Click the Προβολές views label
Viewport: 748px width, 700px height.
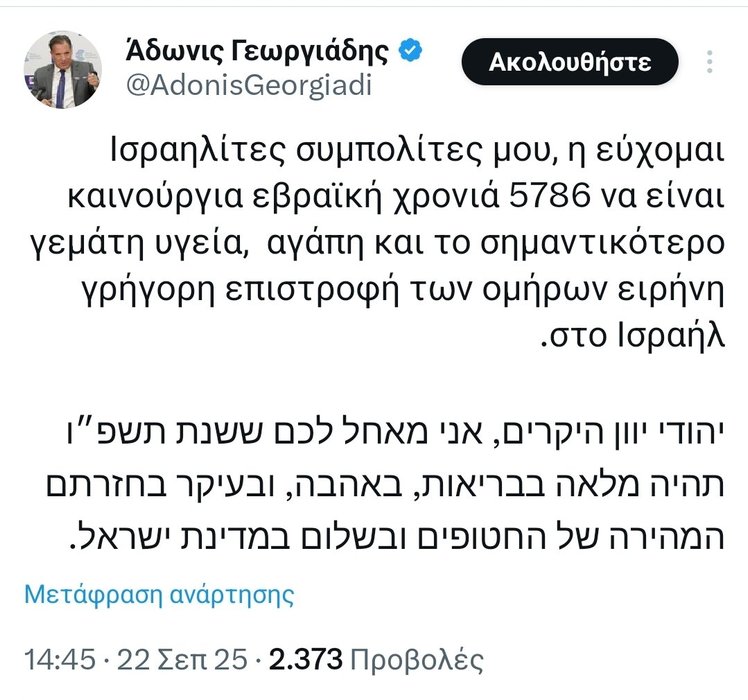coord(415,660)
